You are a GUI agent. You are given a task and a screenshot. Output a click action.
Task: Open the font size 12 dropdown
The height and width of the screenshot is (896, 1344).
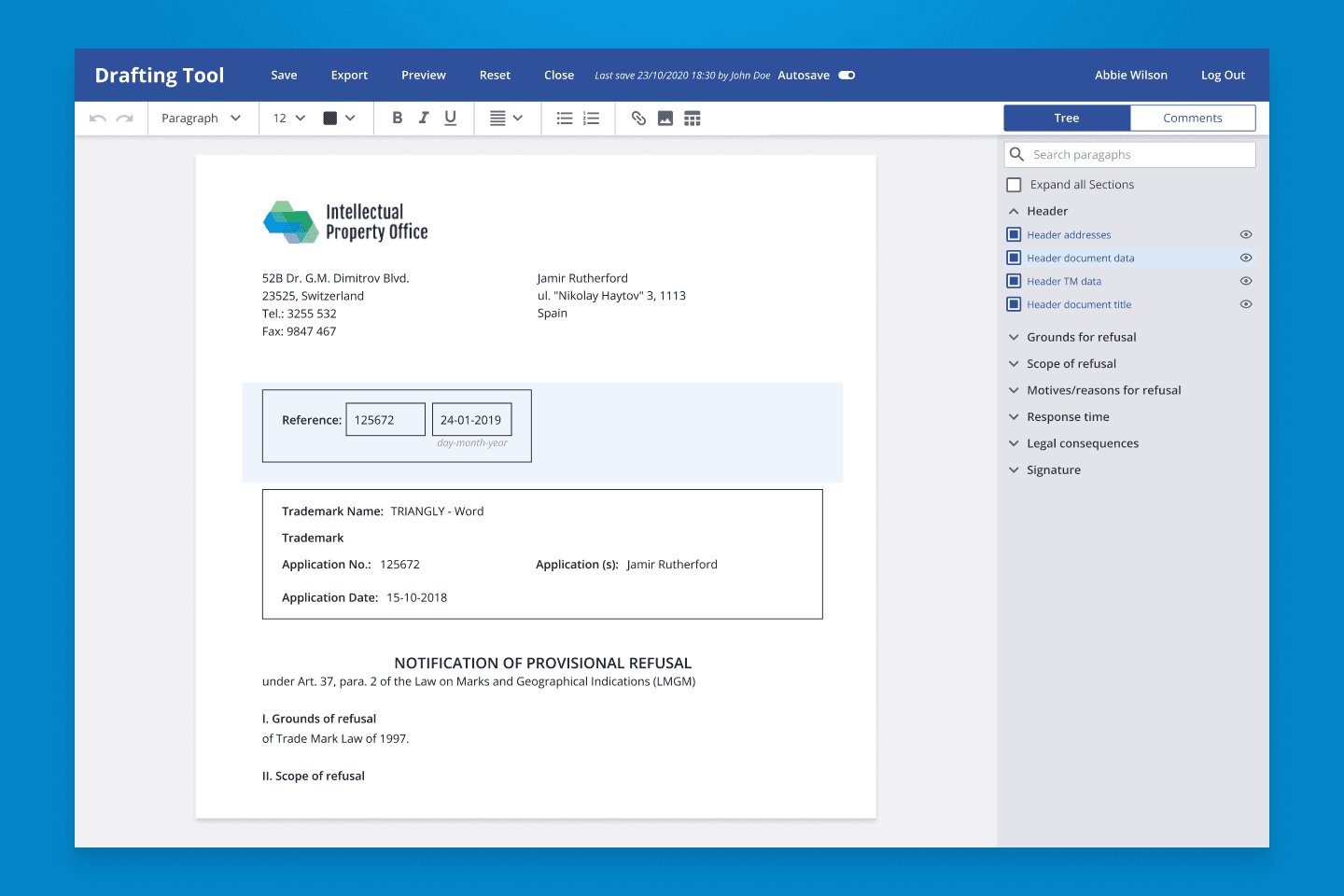coord(288,119)
